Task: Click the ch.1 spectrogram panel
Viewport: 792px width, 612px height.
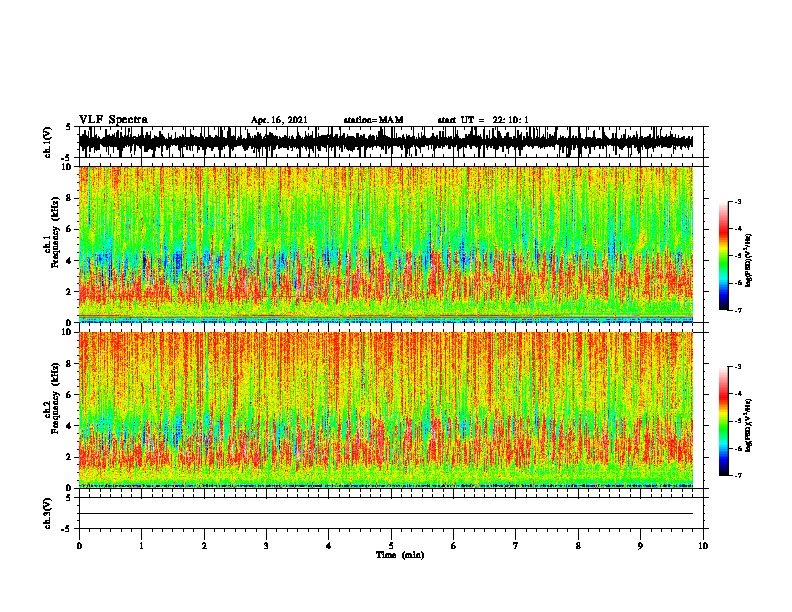Action: [386, 244]
